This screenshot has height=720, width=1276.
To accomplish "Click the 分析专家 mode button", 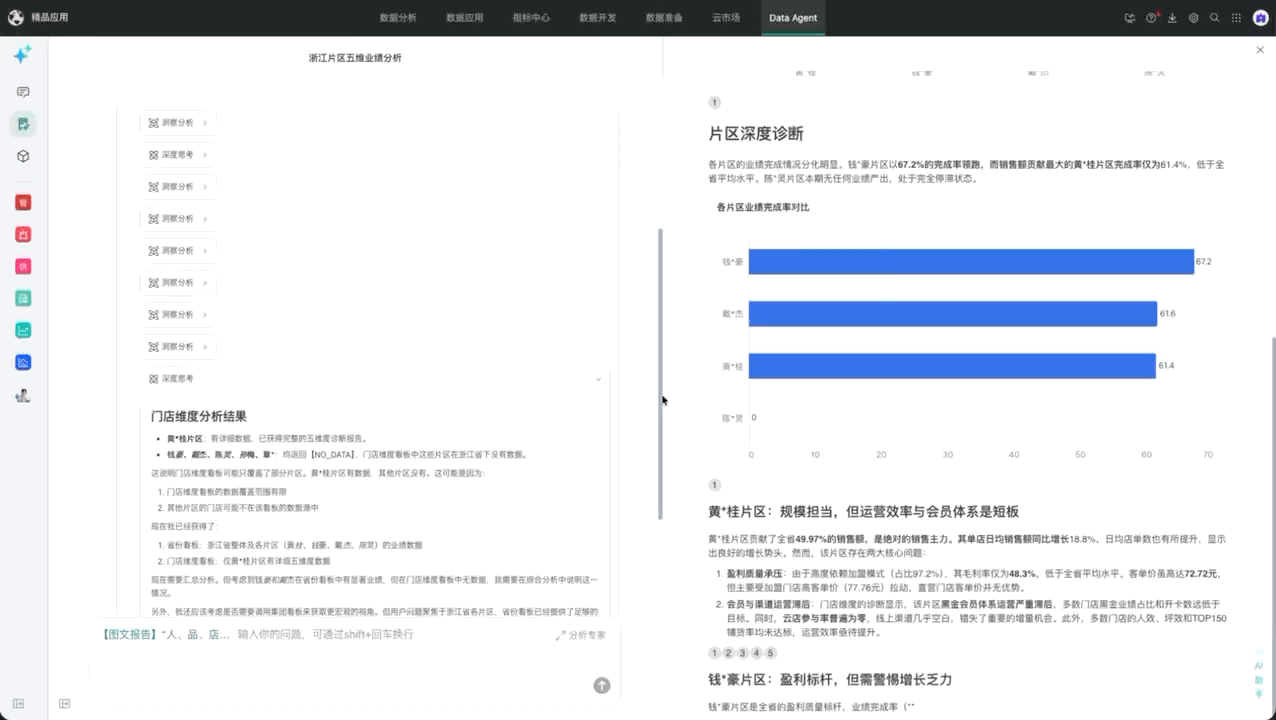I will [x=581, y=635].
